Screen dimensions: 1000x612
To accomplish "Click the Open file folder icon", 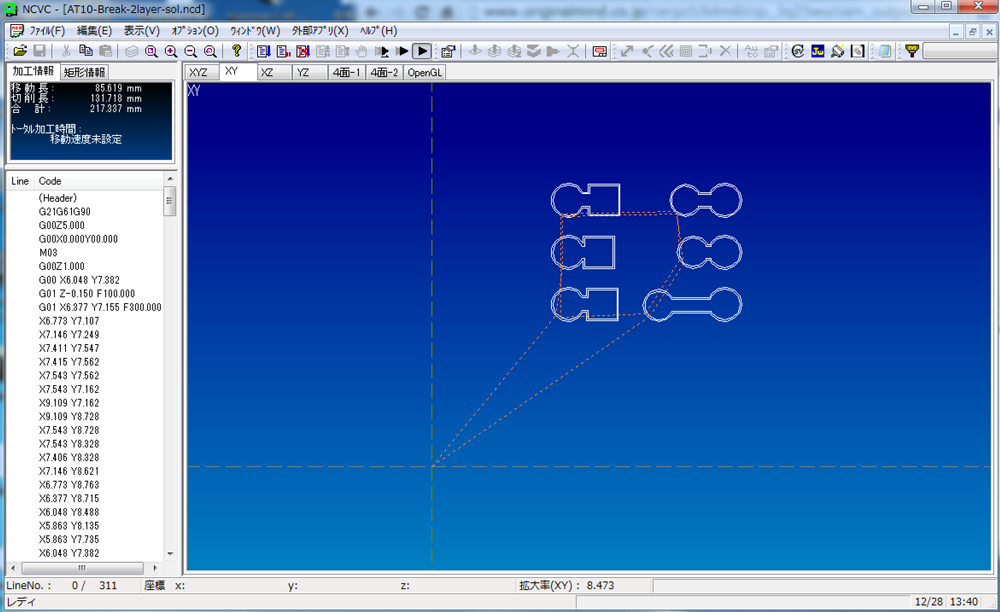I will coord(19,50).
